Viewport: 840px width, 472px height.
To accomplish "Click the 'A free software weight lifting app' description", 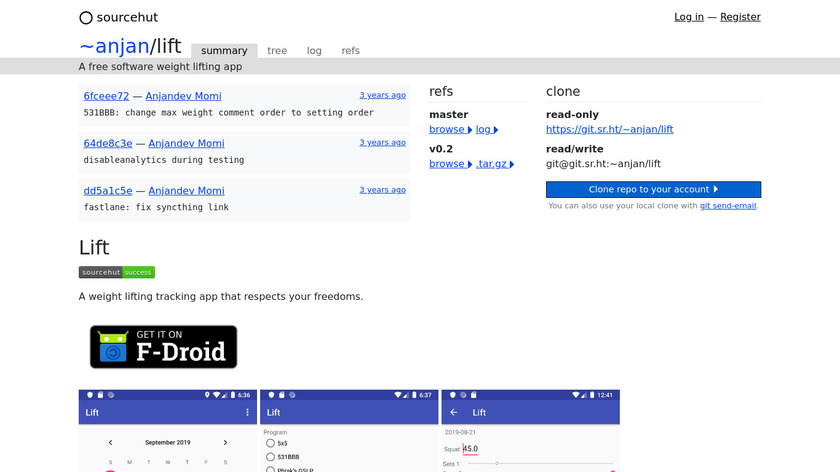I will [x=160, y=66].
